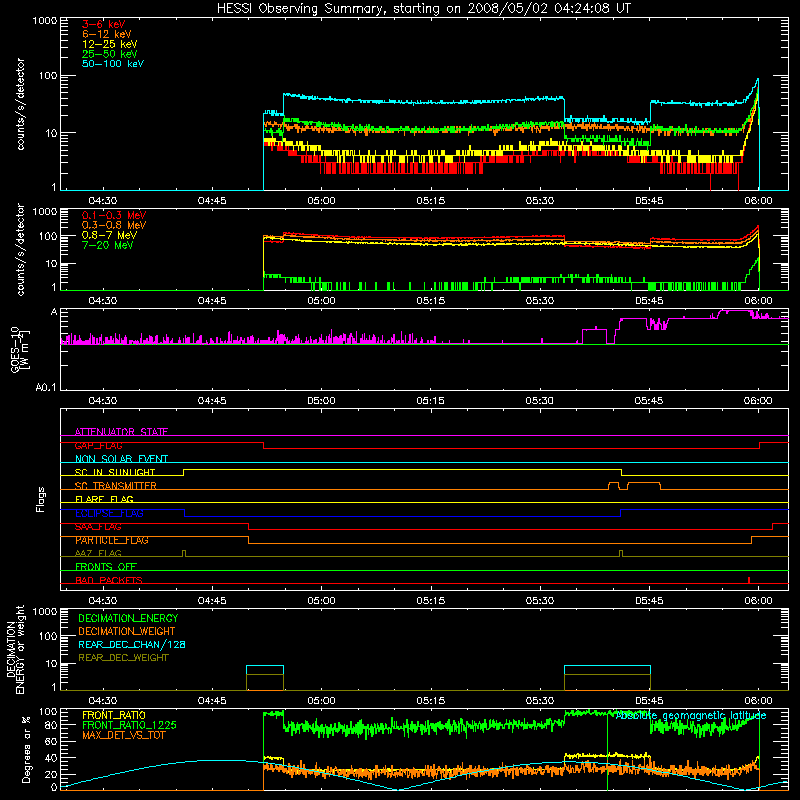Select the 3-6 keV legend label
The width and height of the screenshot is (800, 800).
click(x=104, y=24)
